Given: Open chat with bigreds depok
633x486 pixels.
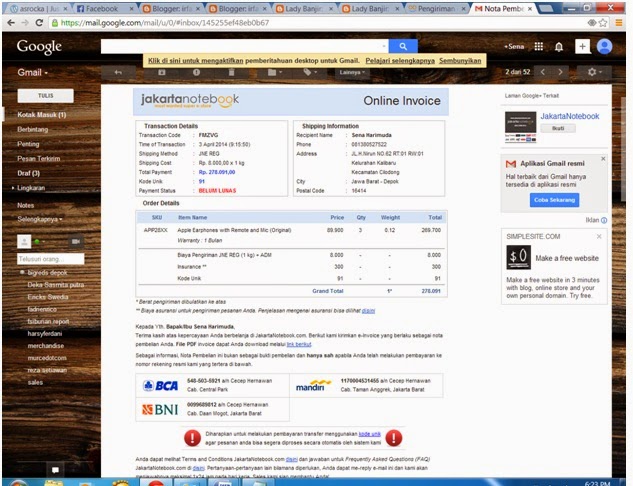Looking at the screenshot, I should pos(47,273).
